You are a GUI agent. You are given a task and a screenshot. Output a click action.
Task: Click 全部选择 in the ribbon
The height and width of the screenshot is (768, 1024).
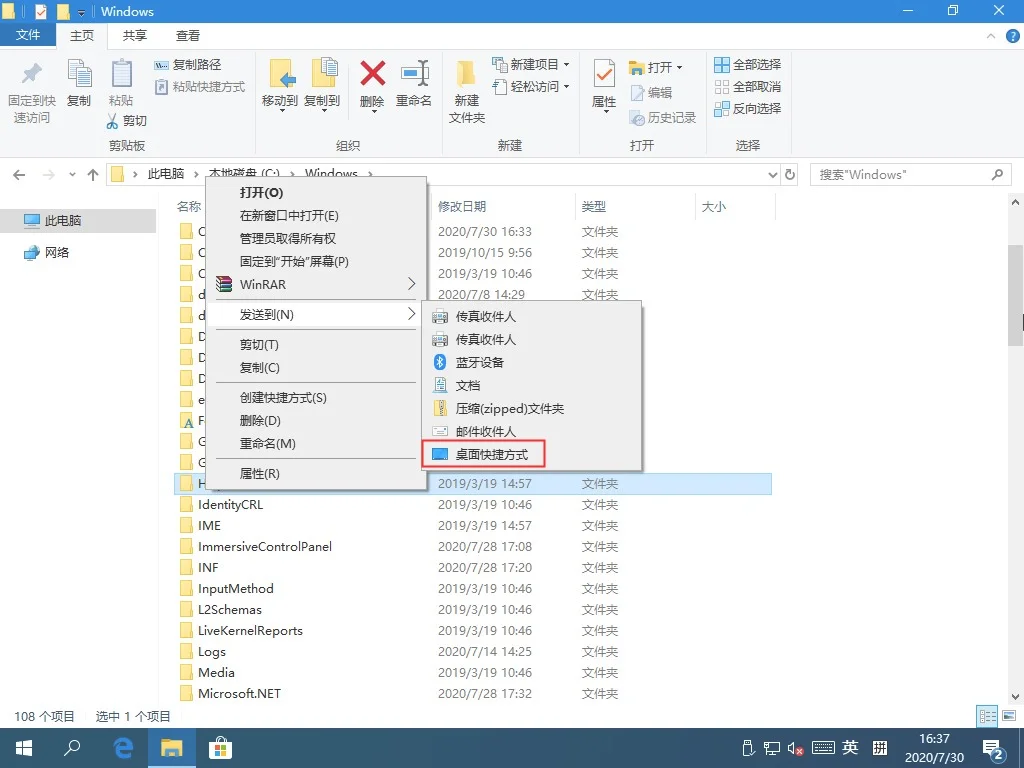pos(748,65)
